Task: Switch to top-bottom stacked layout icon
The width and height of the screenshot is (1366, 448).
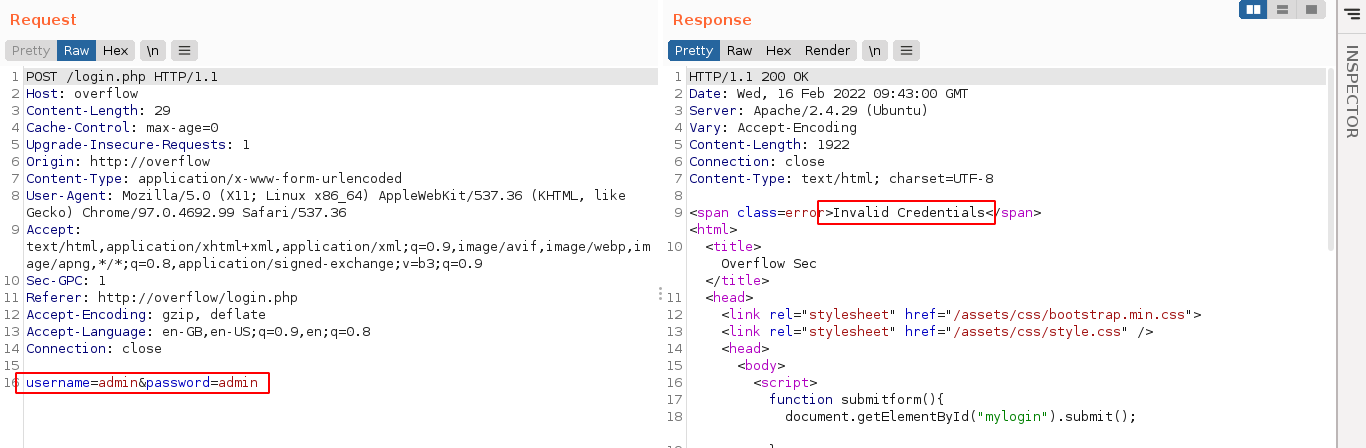Action: point(1282,10)
